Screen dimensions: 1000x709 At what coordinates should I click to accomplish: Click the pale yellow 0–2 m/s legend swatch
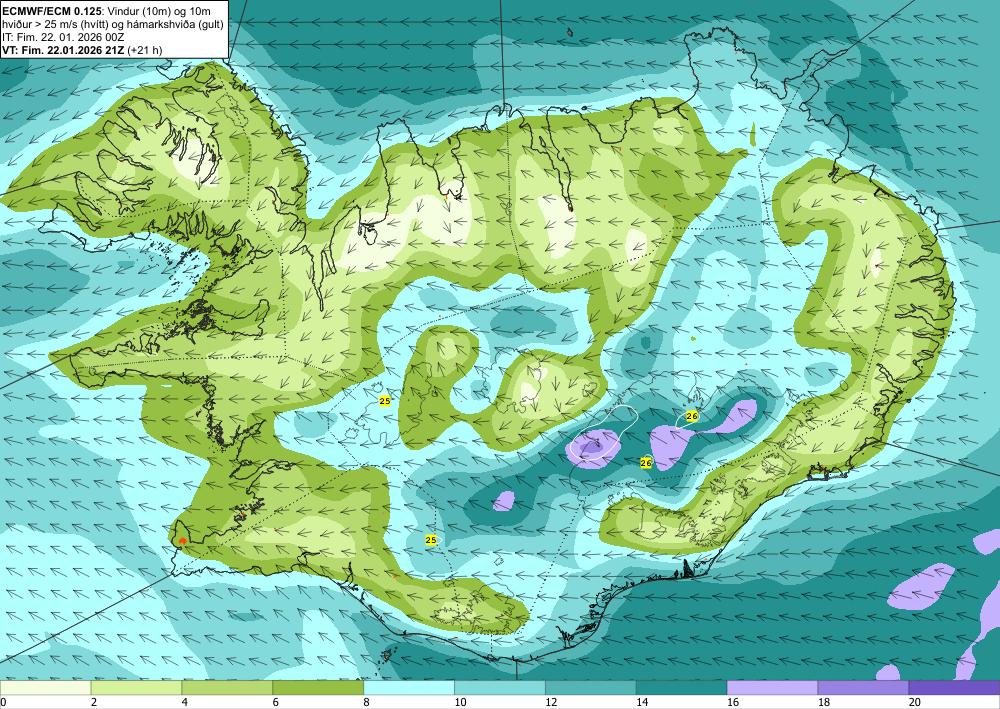pyautogui.click(x=45, y=688)
